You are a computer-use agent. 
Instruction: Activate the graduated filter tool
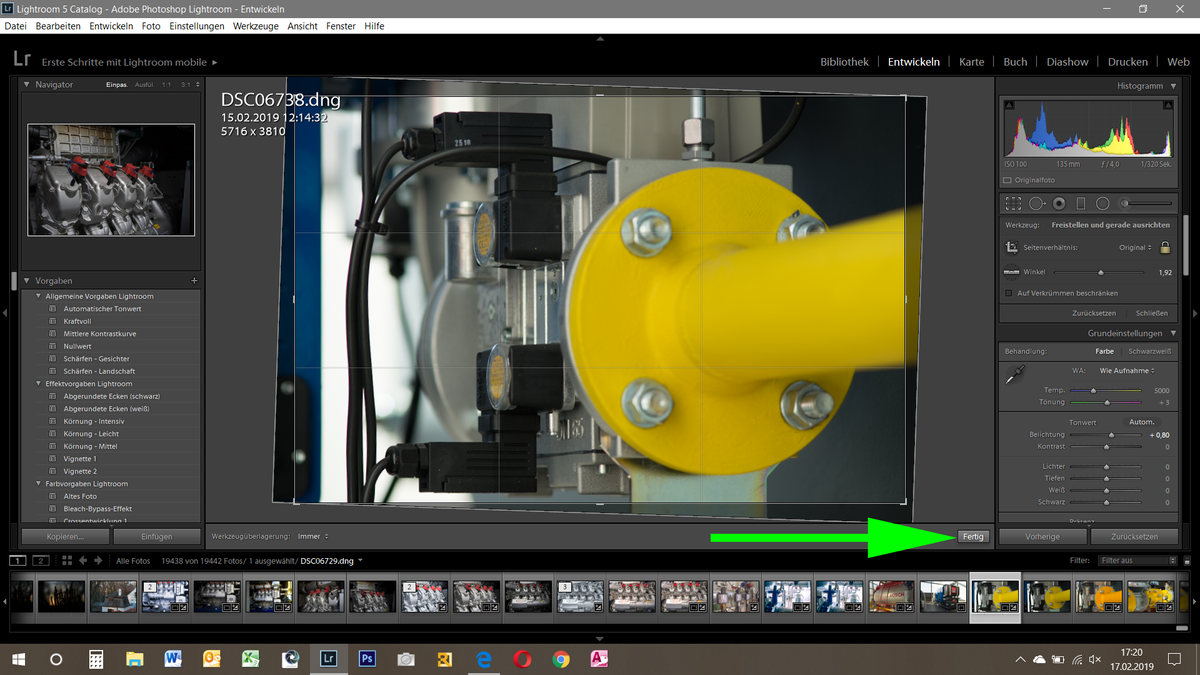tap(1081, 203)
